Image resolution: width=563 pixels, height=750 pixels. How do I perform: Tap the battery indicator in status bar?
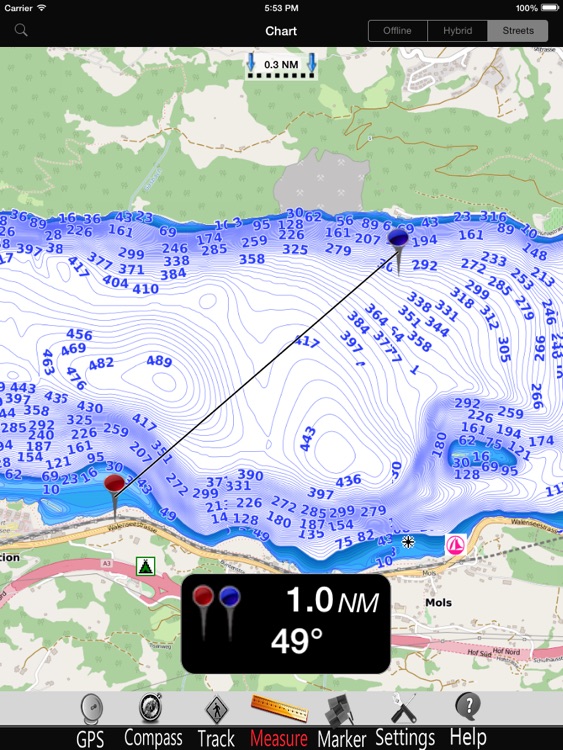click(548, 8)
